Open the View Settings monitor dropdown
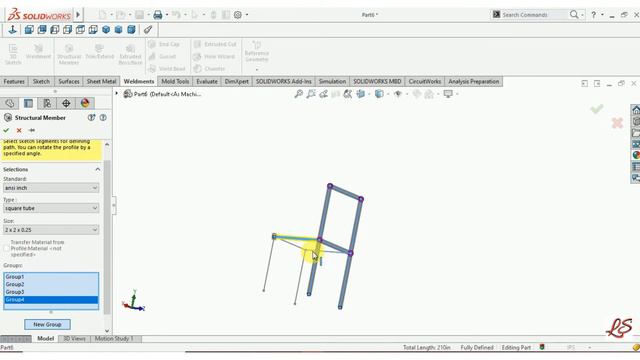This screenshot has width=640, height=360. (448, 94)
